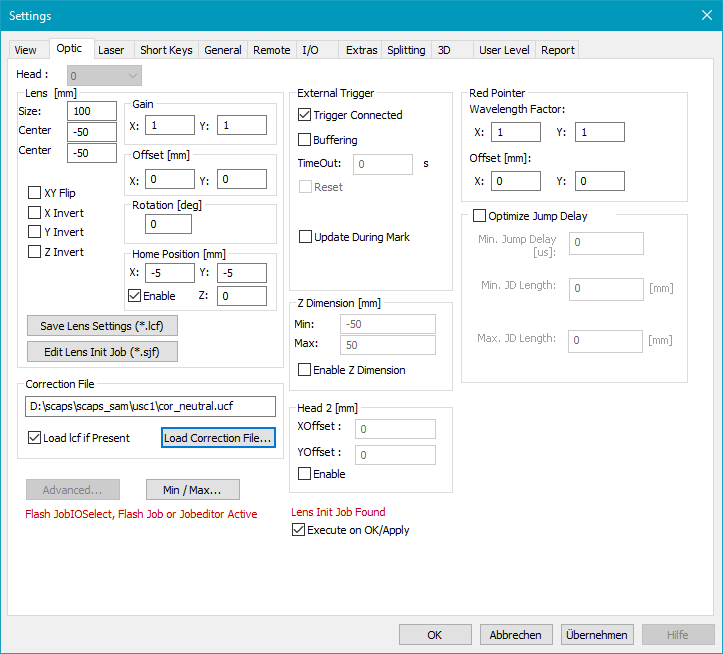Toggle the Trigger Connected checkbox
723x654 pixels.
point(305,115)
